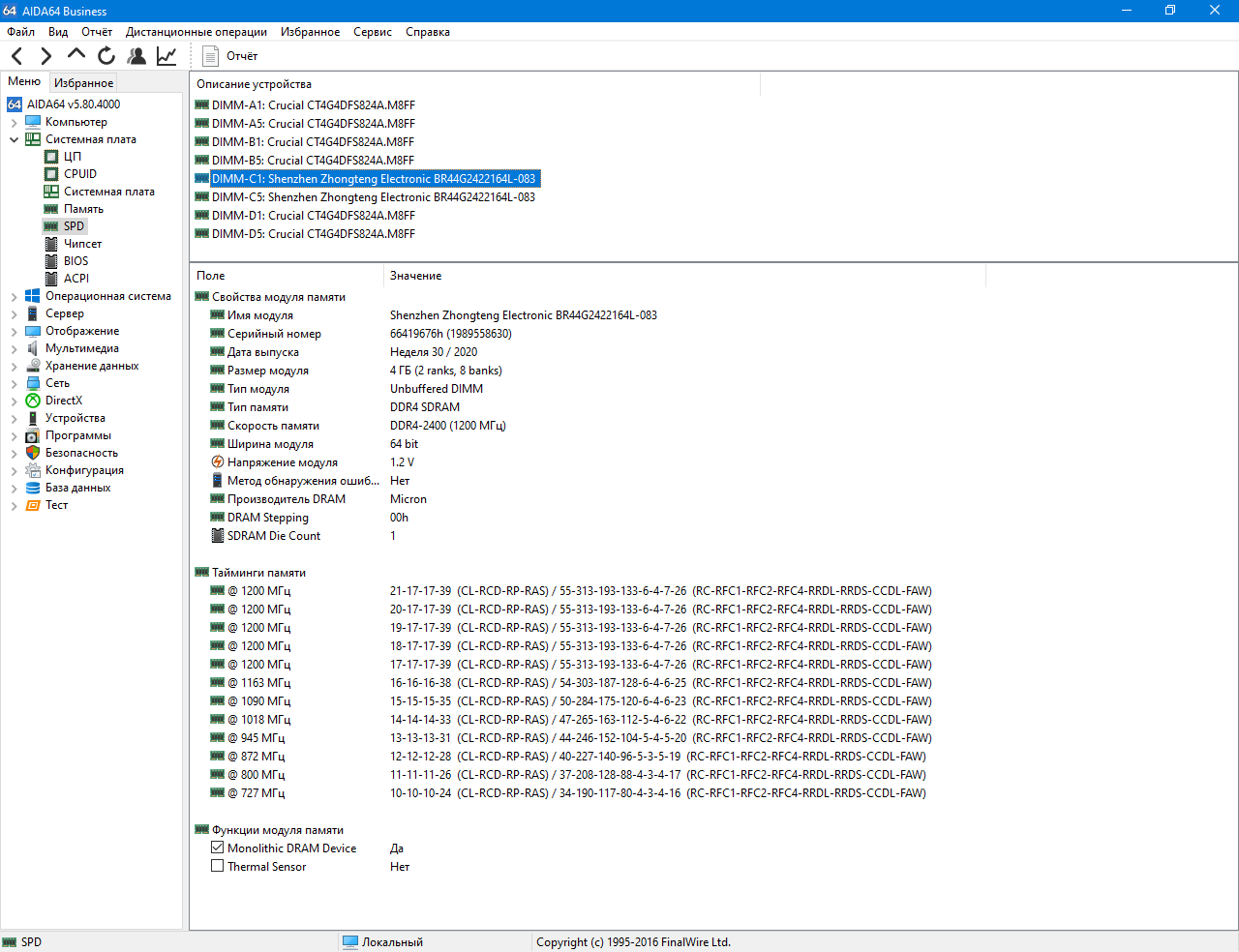Go forward with the right arrow toolbar icon
The width and height of the screenshot is (1239, 952).
pyautogui.click(x=45, y=56)
